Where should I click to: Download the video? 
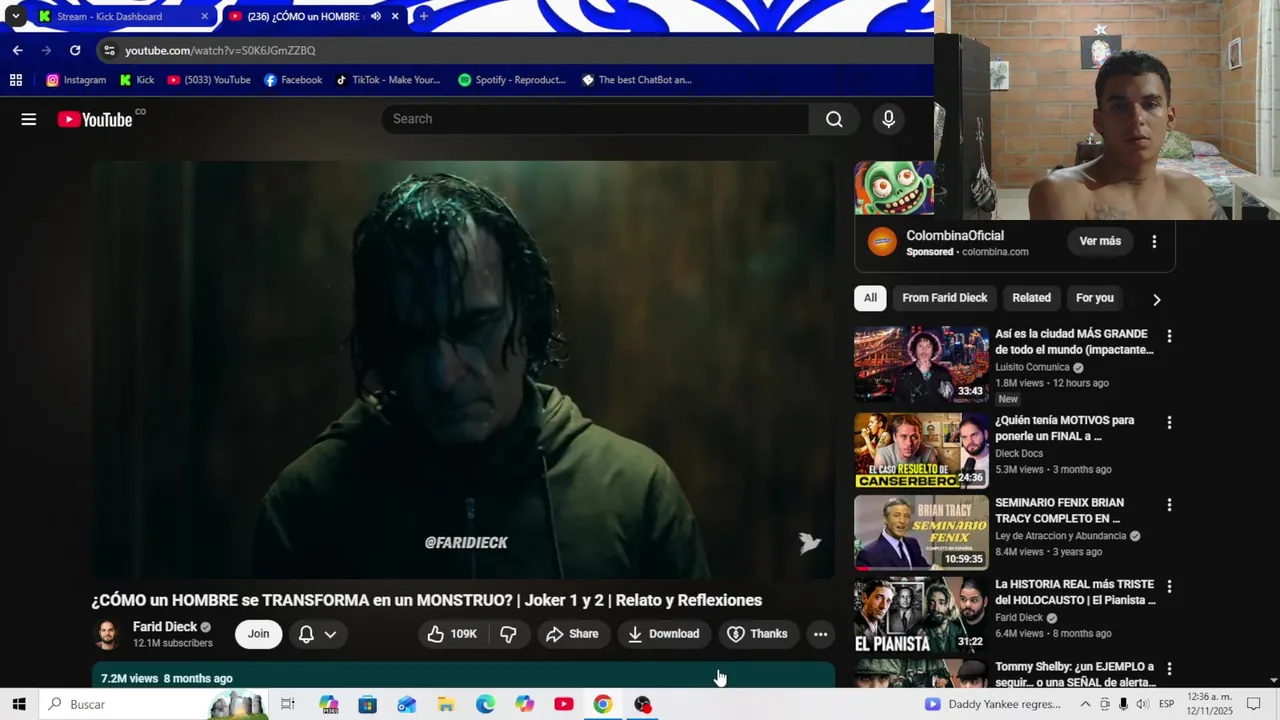(x=663, y=634)
